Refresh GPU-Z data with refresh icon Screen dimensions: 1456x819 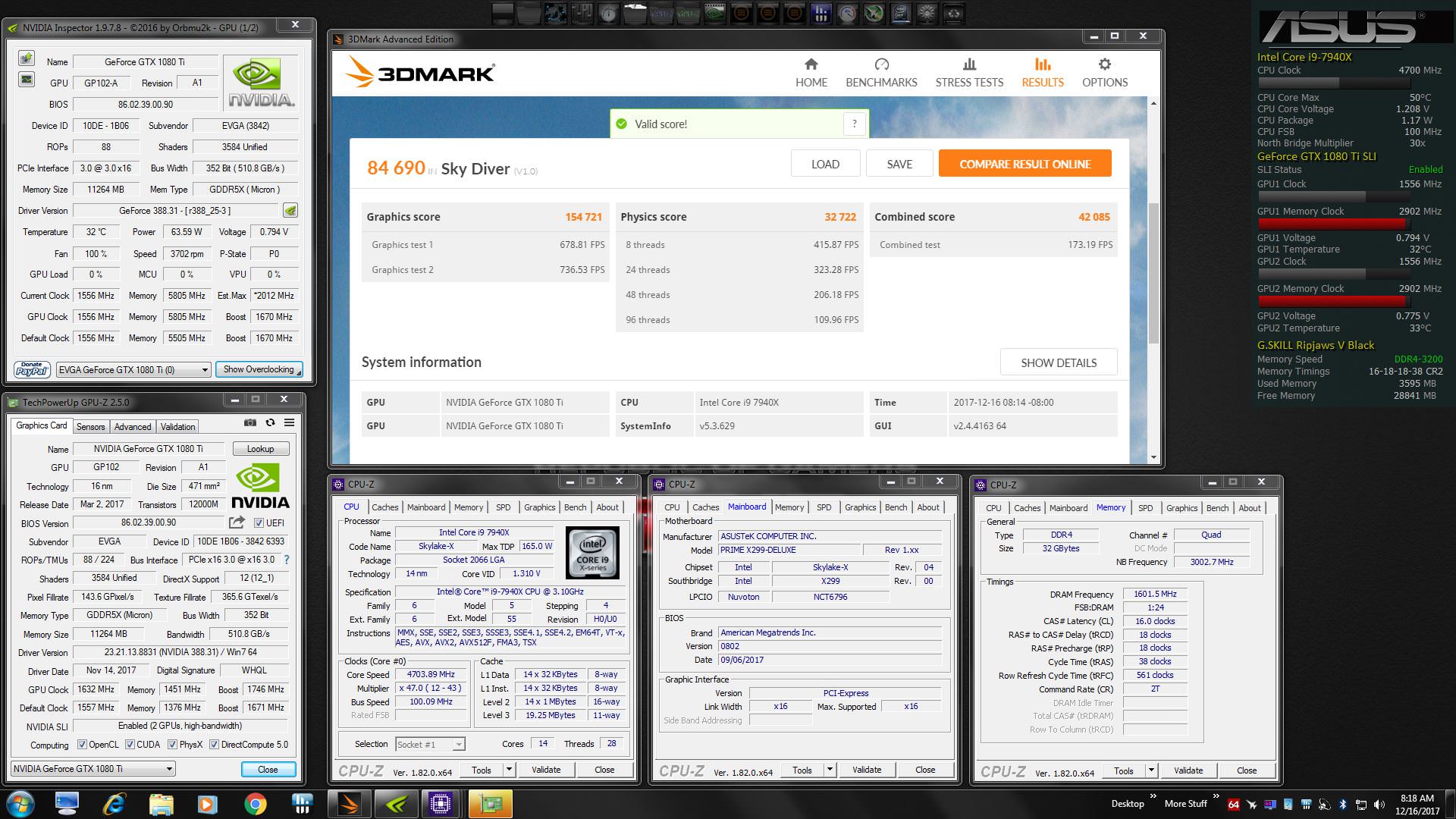(270, 422)
